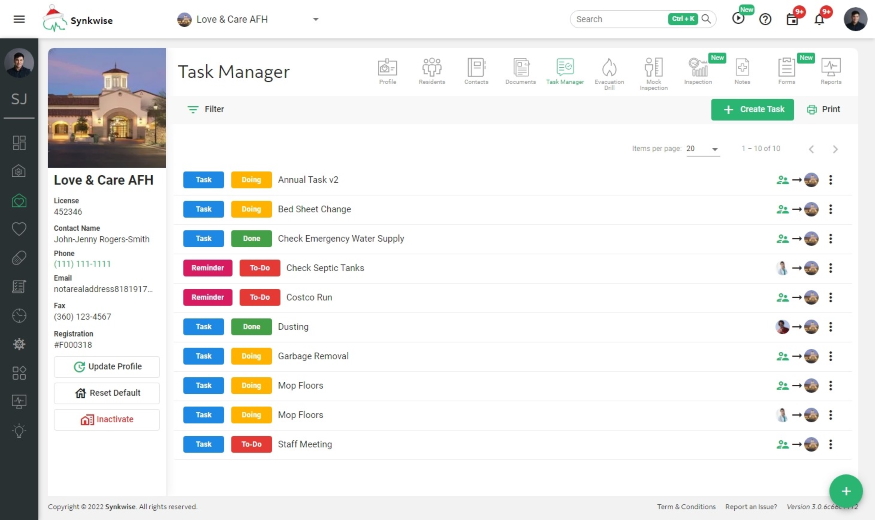Switch to the Contacts tab
This screenshot has width=875, height=520.
tap(476, 71)
